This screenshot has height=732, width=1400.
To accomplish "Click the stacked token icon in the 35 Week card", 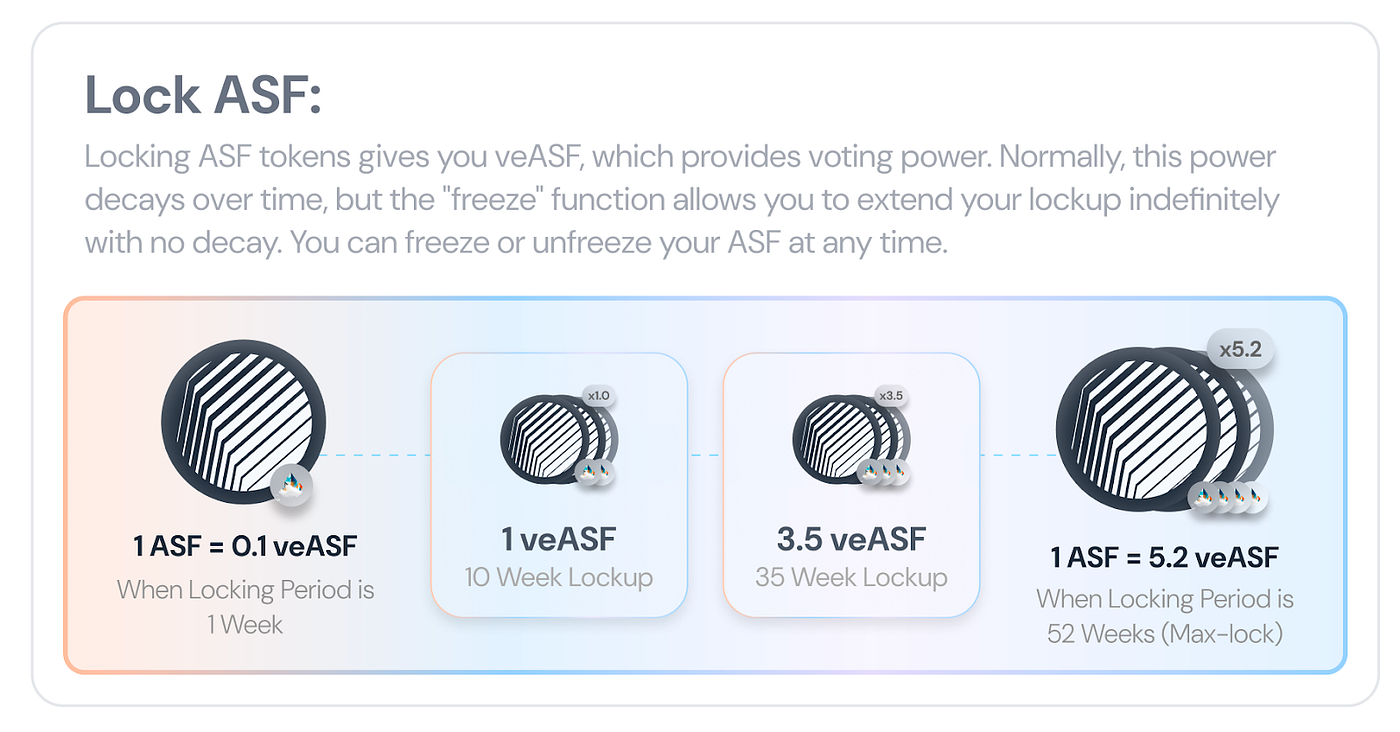I will (851, 438).
